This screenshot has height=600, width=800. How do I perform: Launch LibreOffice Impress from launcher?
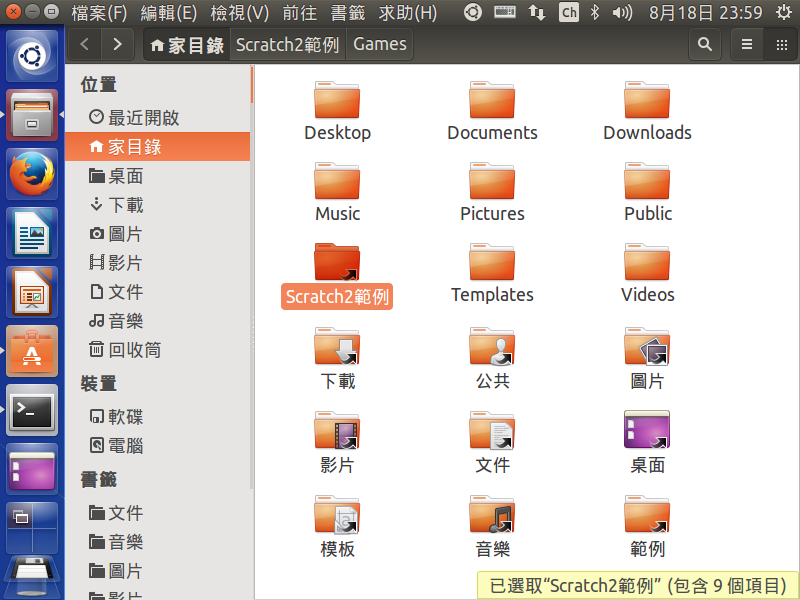(x=32, y=292)
